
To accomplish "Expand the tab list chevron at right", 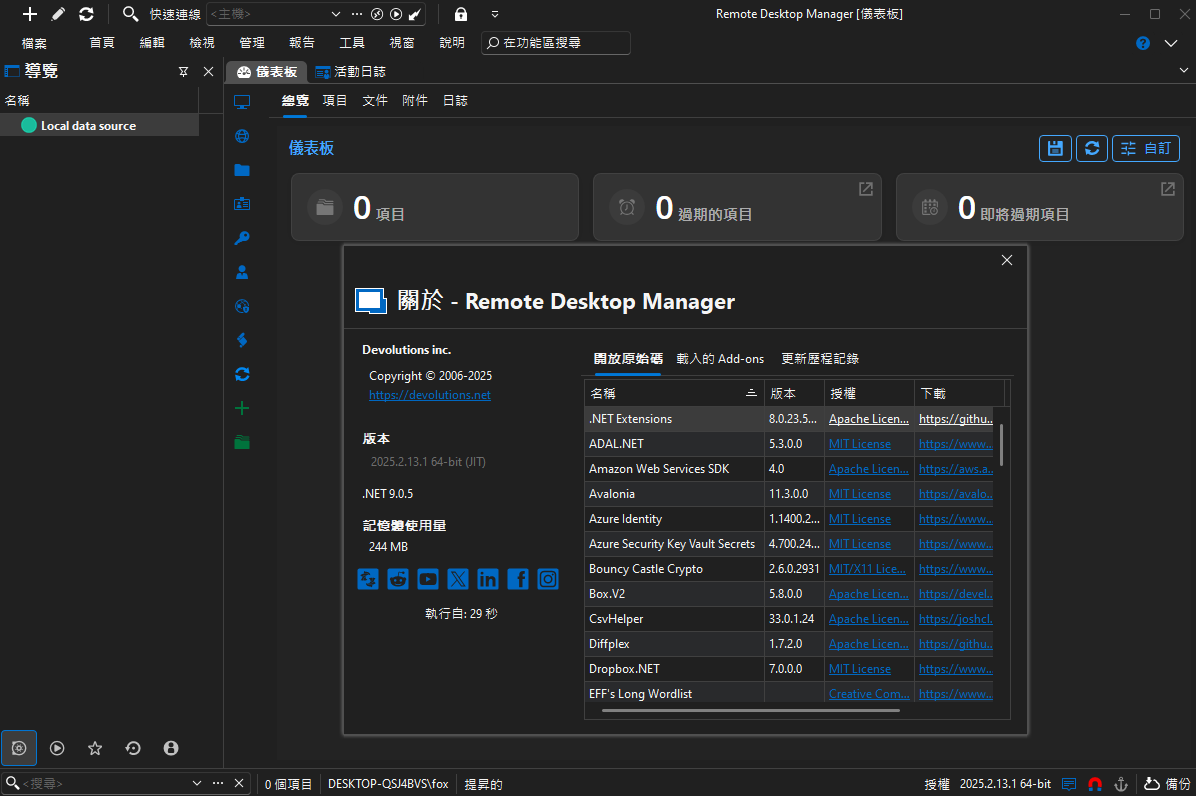I will click(x=1183, y=70).
